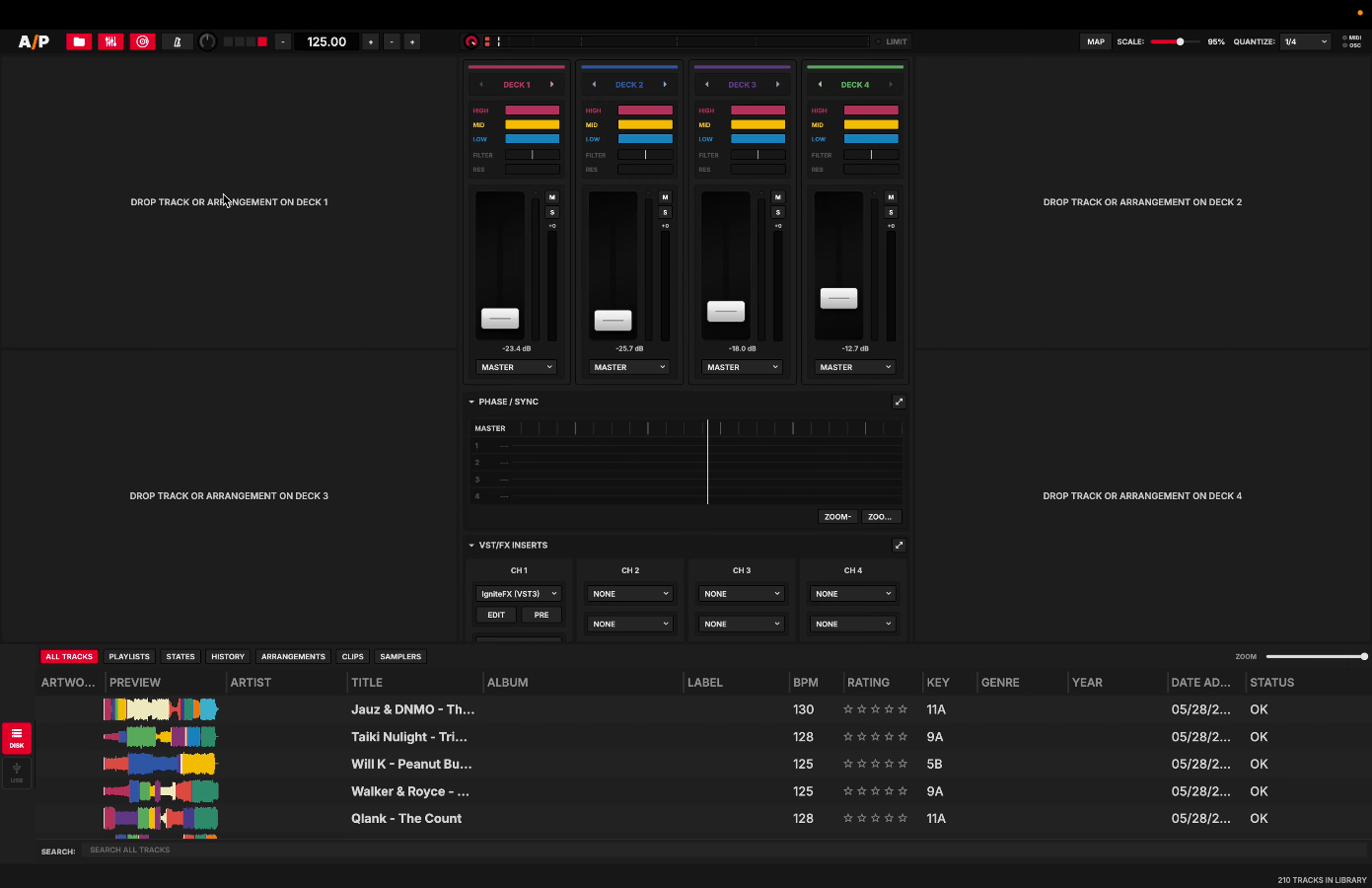Click fourth rating star for Walker & Royce track
1372x888 pixels.
[x=889, y=791]
